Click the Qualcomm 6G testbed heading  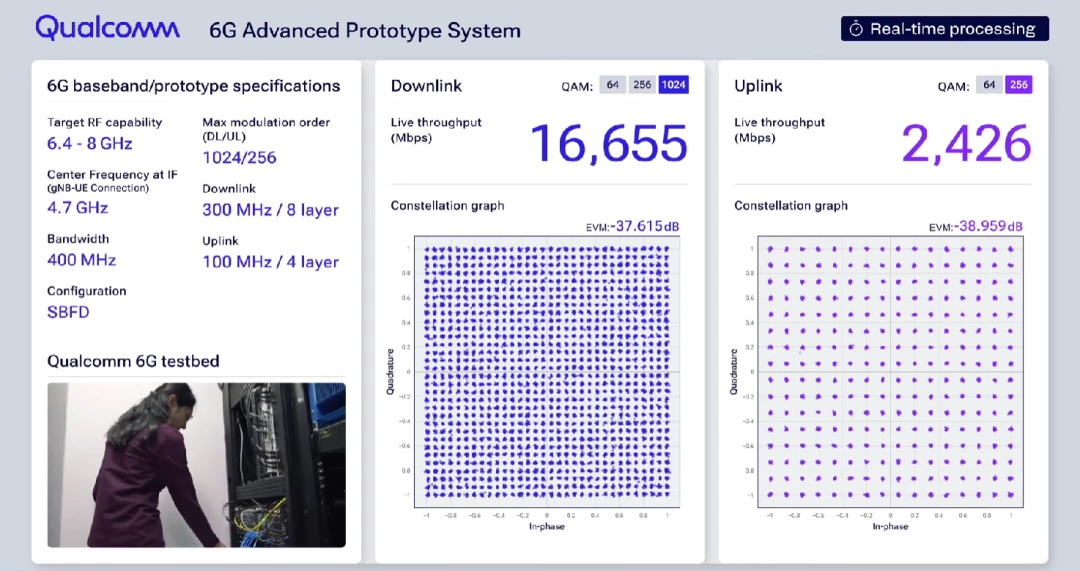133,361
